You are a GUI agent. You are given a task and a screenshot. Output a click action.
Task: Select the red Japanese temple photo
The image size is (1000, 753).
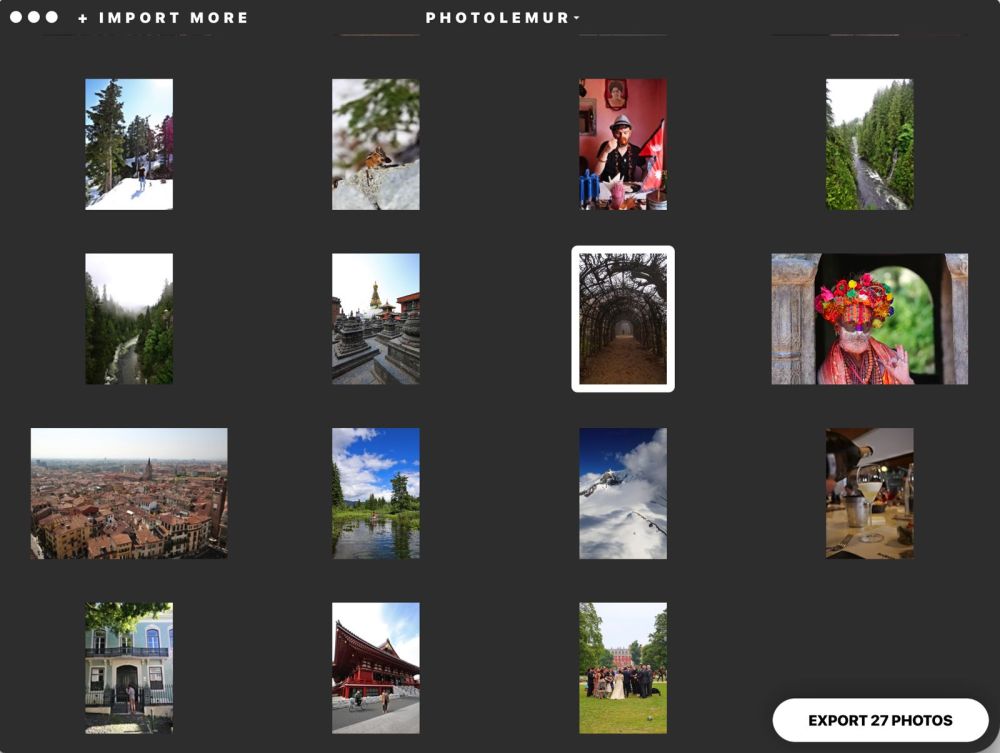[376, 668]
